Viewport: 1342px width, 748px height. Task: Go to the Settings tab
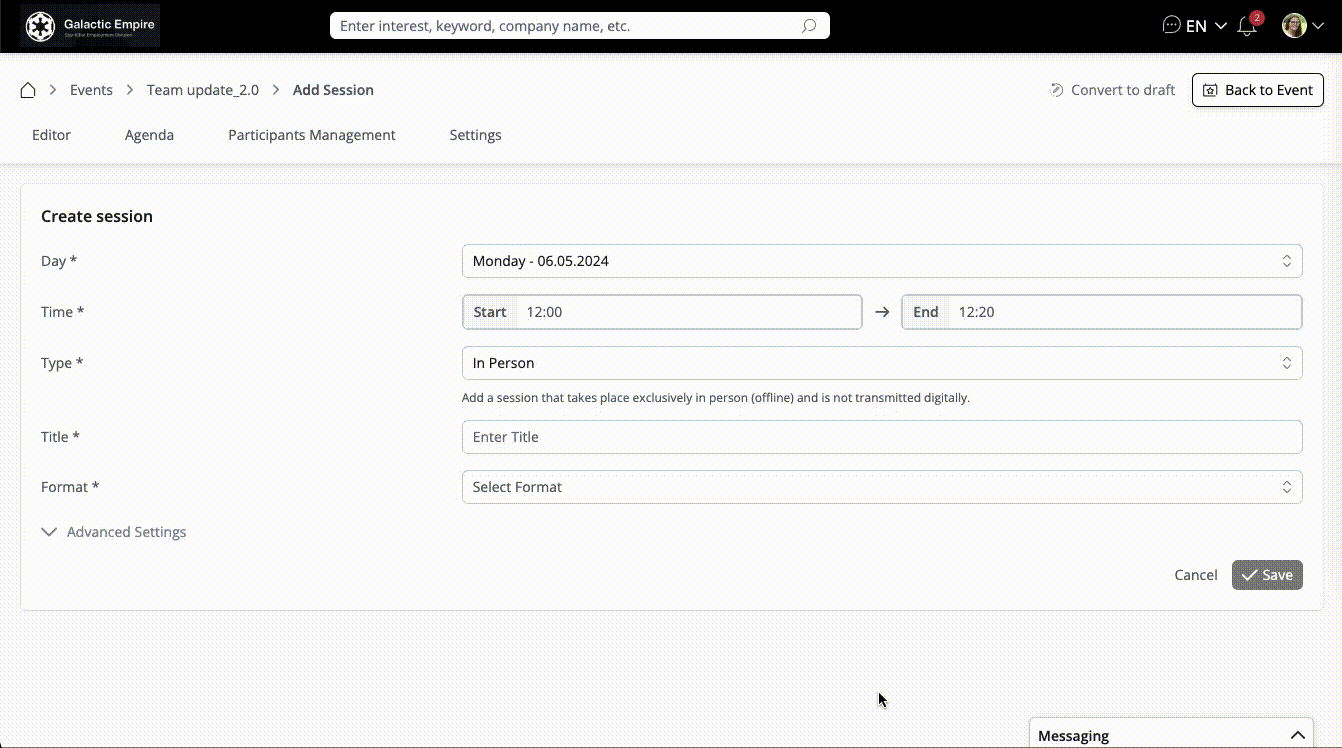point(475,135)
